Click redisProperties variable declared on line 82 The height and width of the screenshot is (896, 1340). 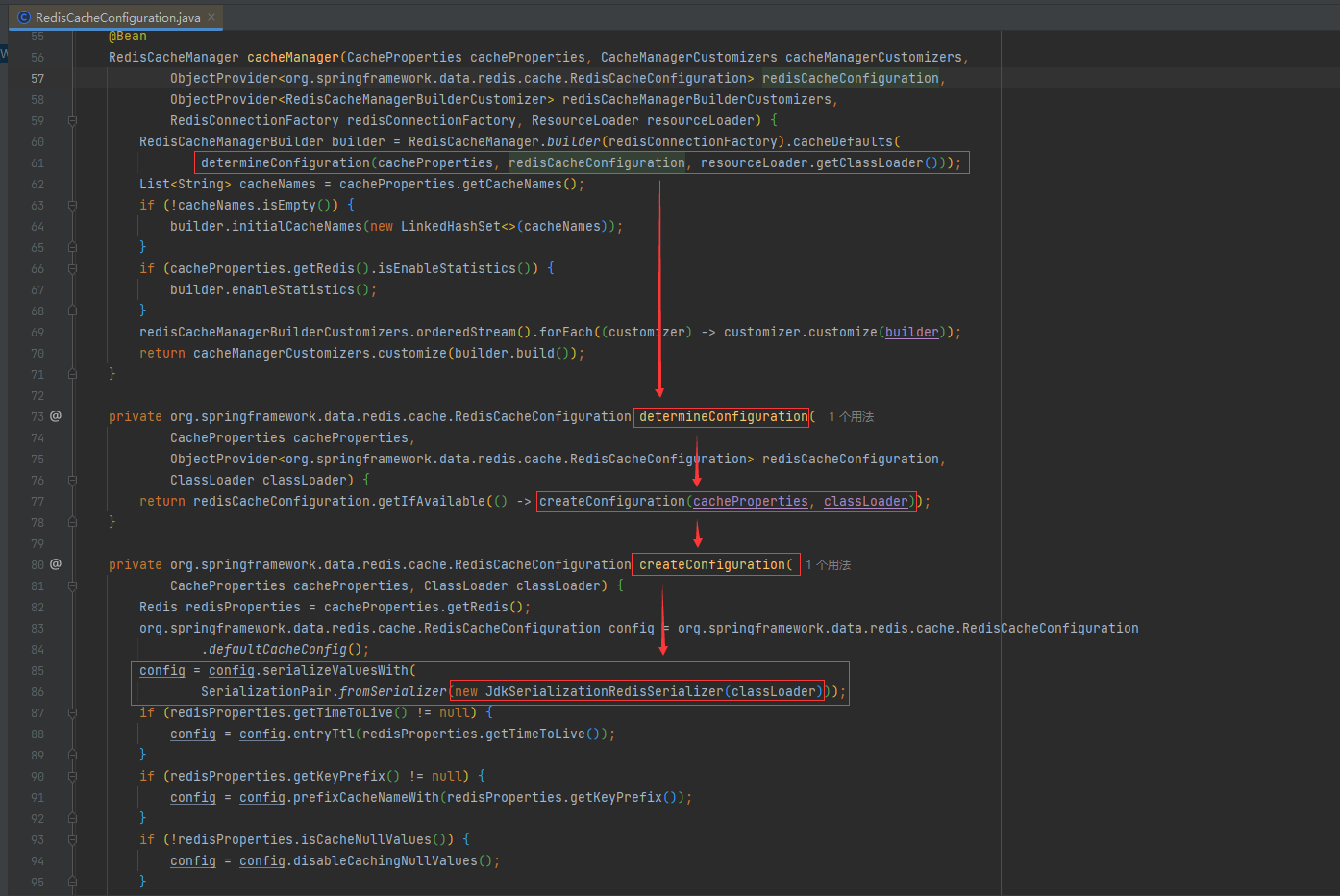tap(243, 608)
